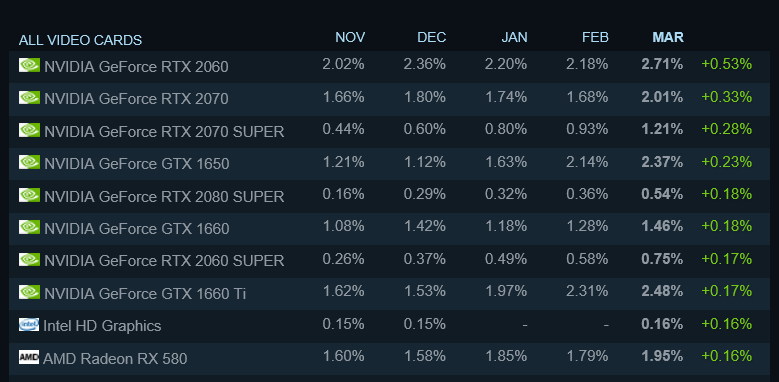Select the ALL VIDEO CARDS heading
779x382 pixels.
tap(80, 40)
